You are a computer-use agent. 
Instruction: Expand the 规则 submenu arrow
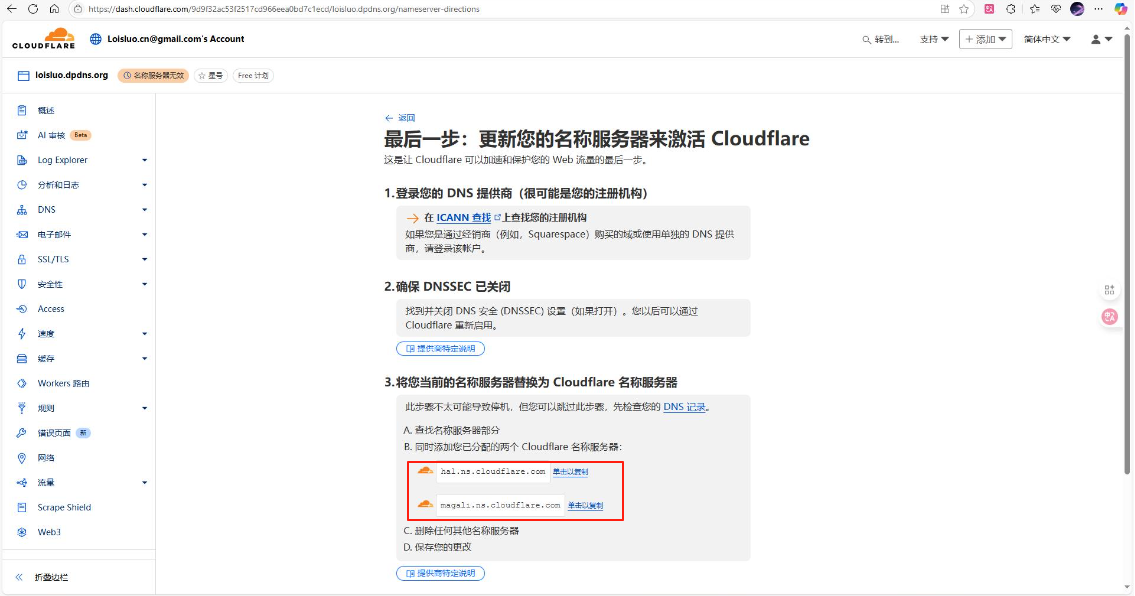click(x=144, y=408)
